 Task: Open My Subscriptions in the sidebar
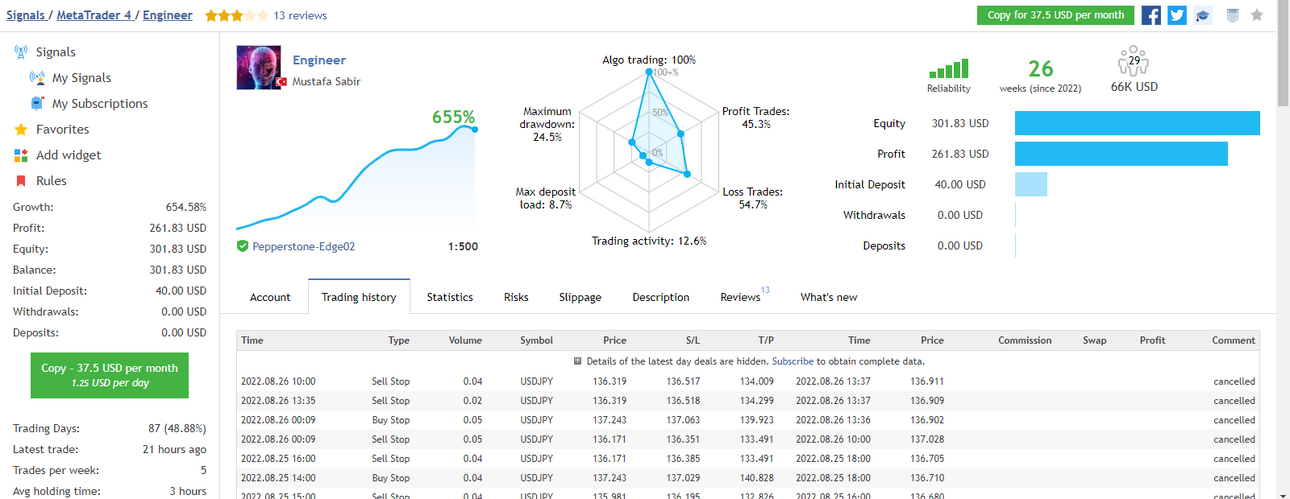tap(100, 104)
